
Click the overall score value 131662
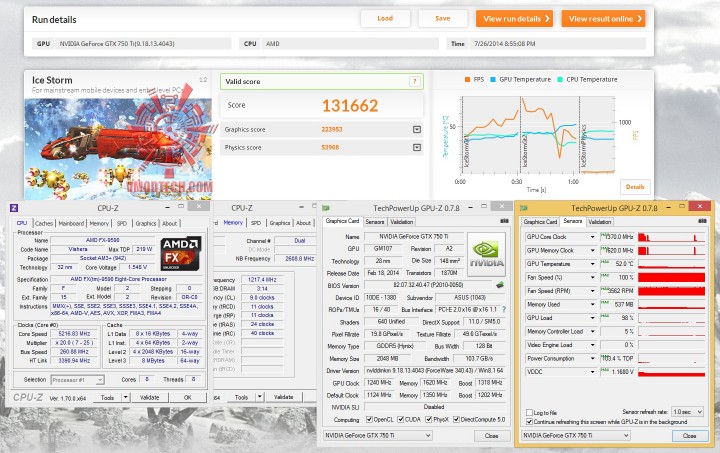pos(350,106)
